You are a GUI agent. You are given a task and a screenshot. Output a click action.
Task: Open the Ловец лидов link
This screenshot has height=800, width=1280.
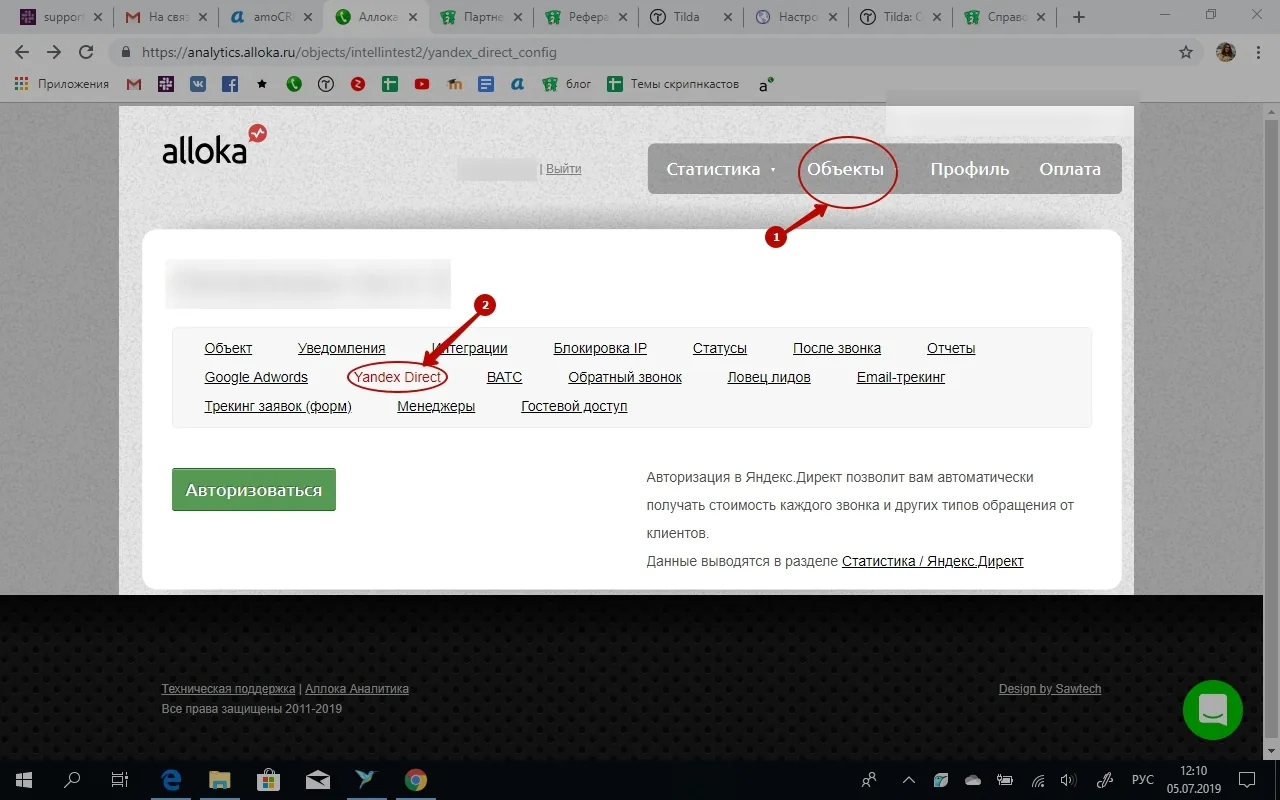(769, 377)
